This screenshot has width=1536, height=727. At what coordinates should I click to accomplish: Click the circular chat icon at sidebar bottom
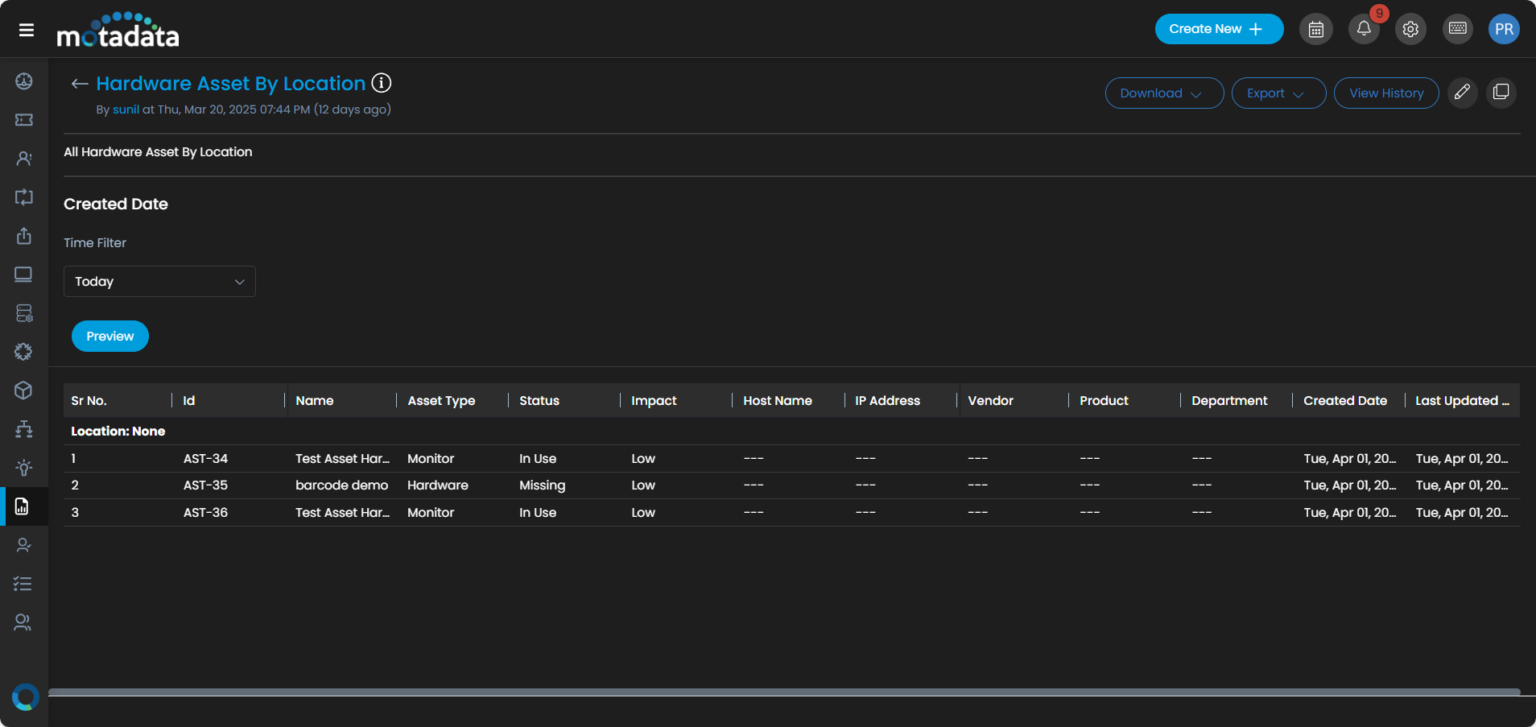click(25, 697)
